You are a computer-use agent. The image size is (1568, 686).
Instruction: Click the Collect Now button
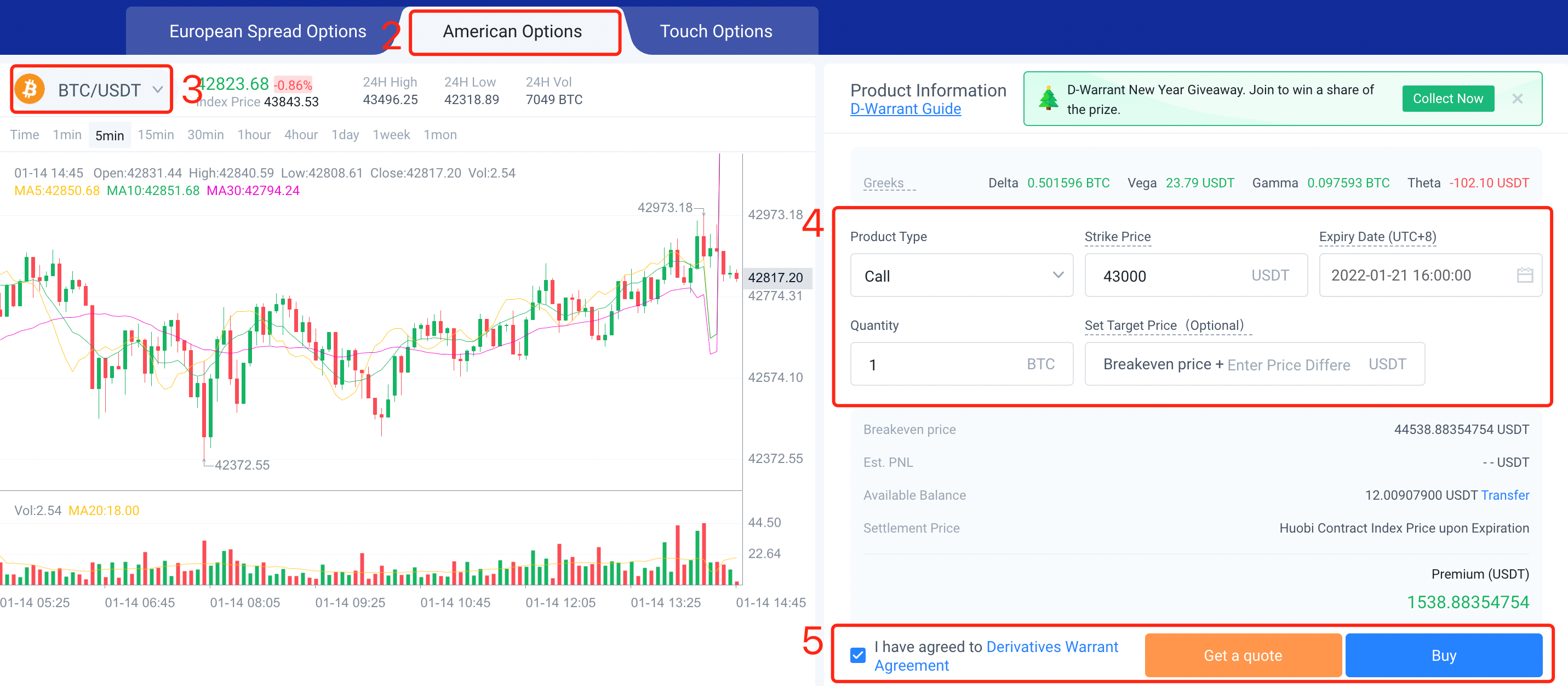(x=1447, y=99)
